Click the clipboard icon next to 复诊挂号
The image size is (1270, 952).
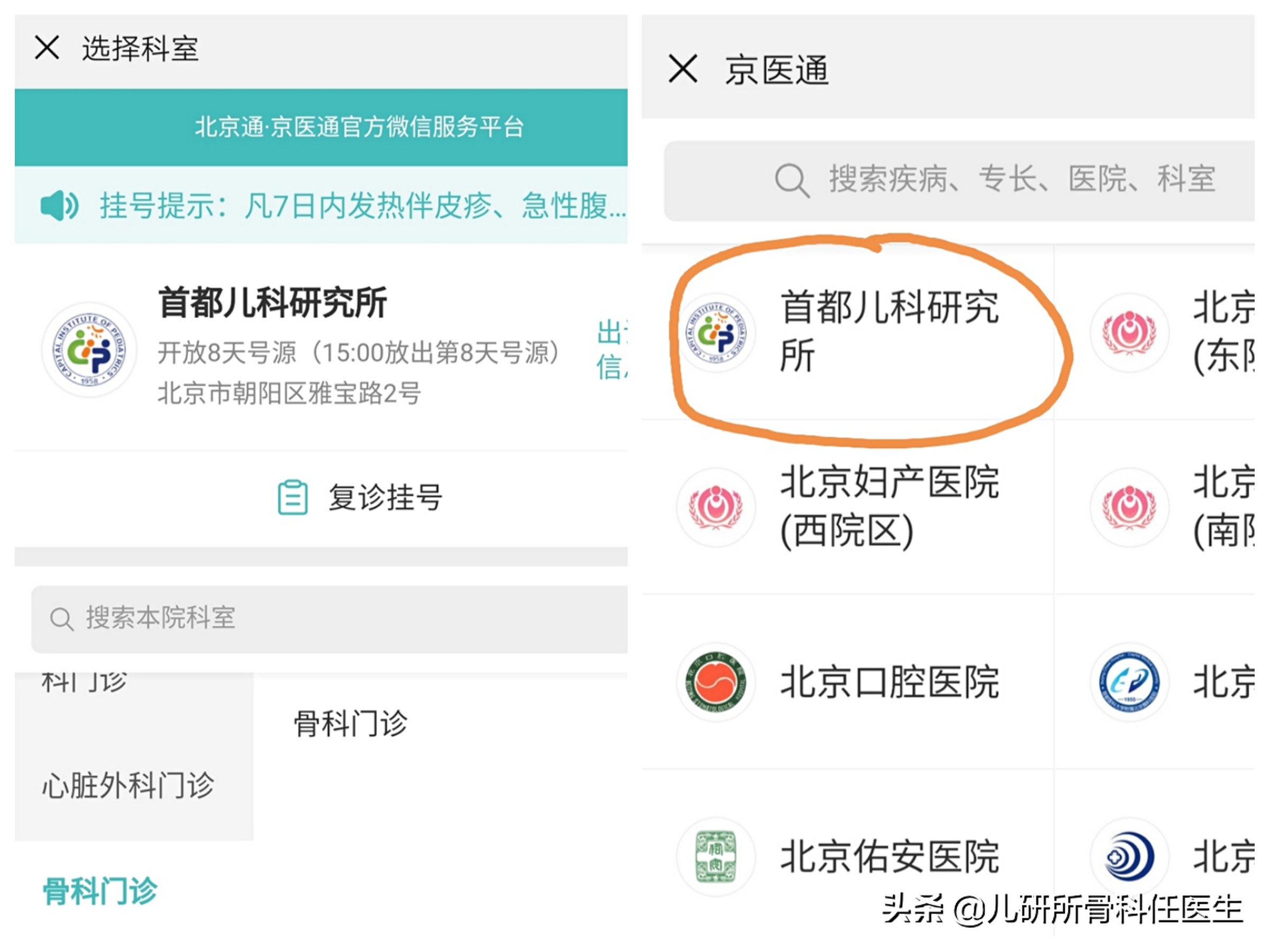point(293,497)
